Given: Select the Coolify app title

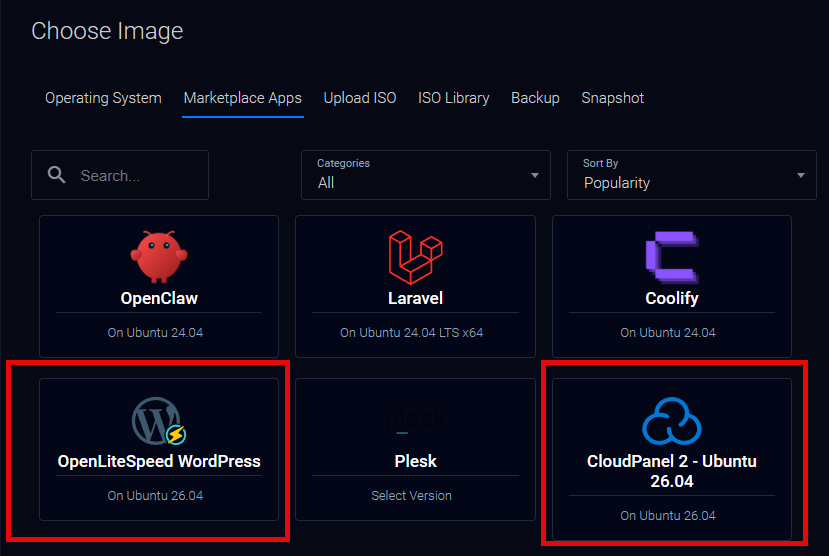Looking at the screenshot, I should pos(672,299).
